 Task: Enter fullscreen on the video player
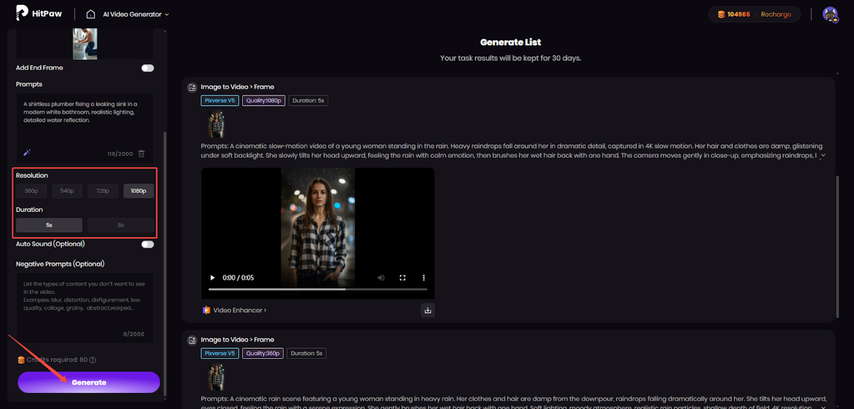pyautogui.click(x=402, y=278)
